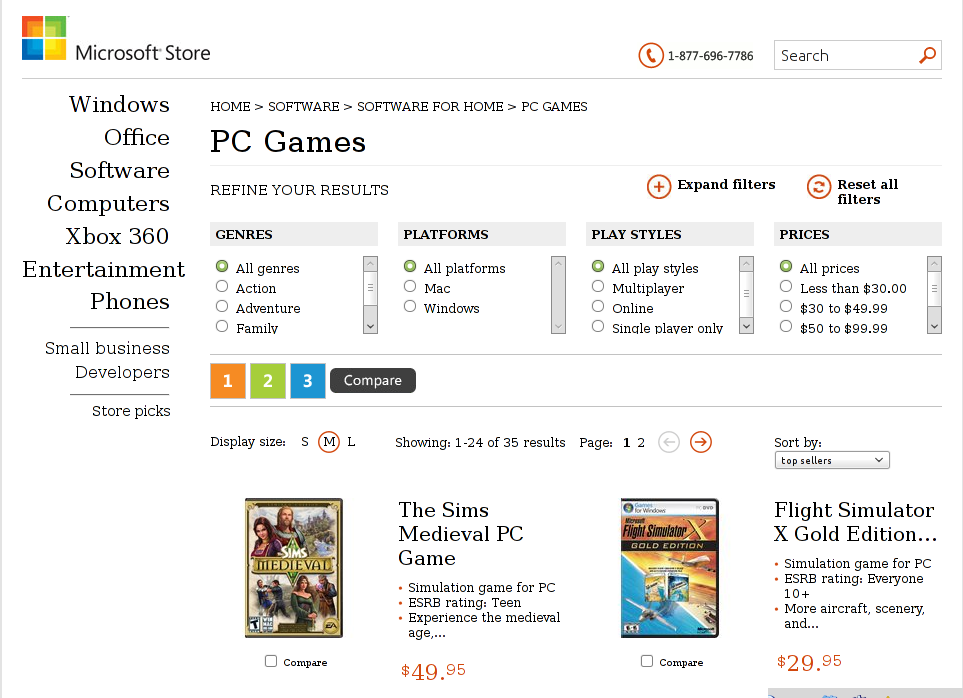The image size is (963, 698).
Task: Select the Windows platform radio button
Action: [410, 306]
